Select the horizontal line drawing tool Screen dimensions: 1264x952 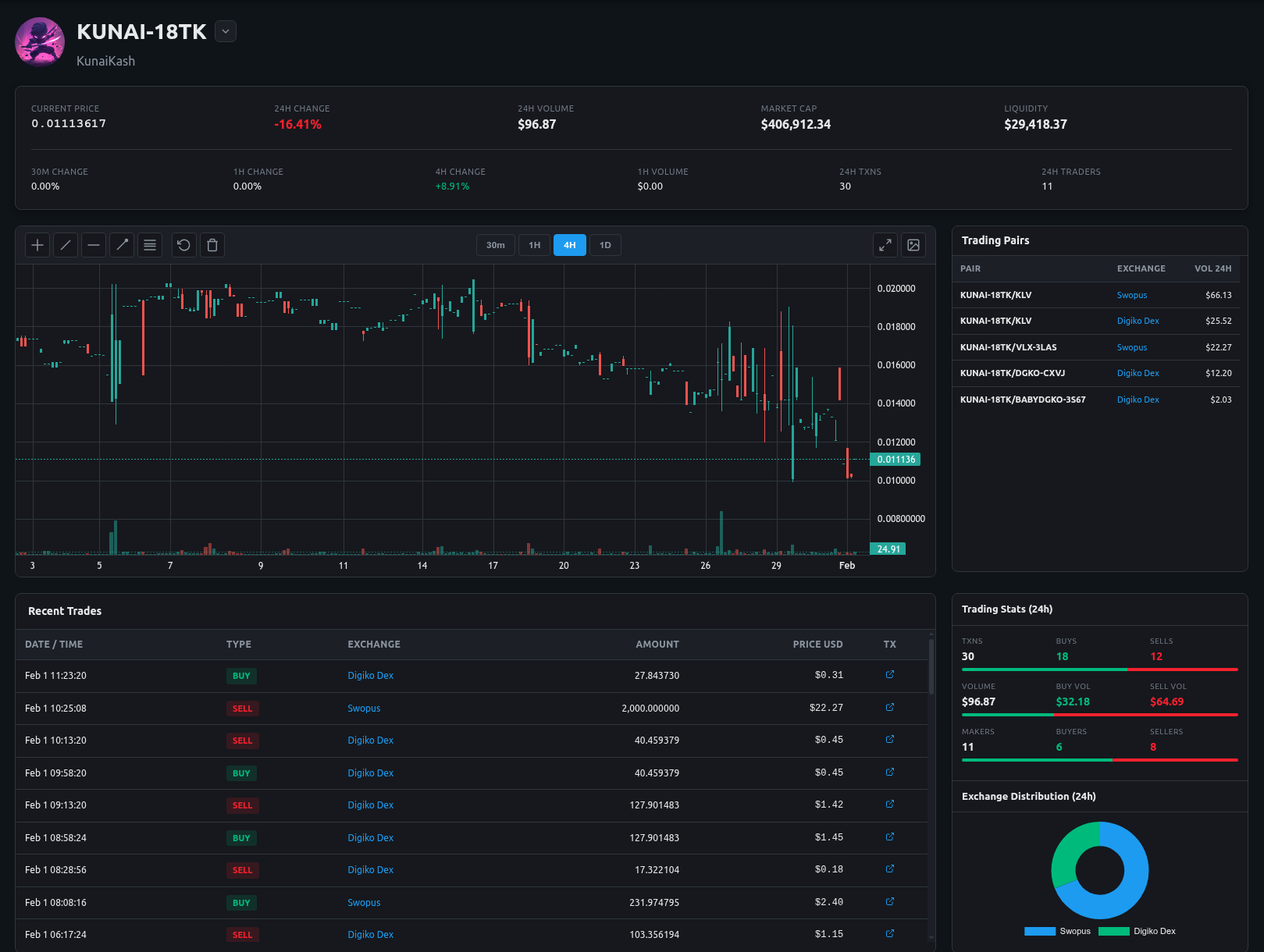coord(93,245)
